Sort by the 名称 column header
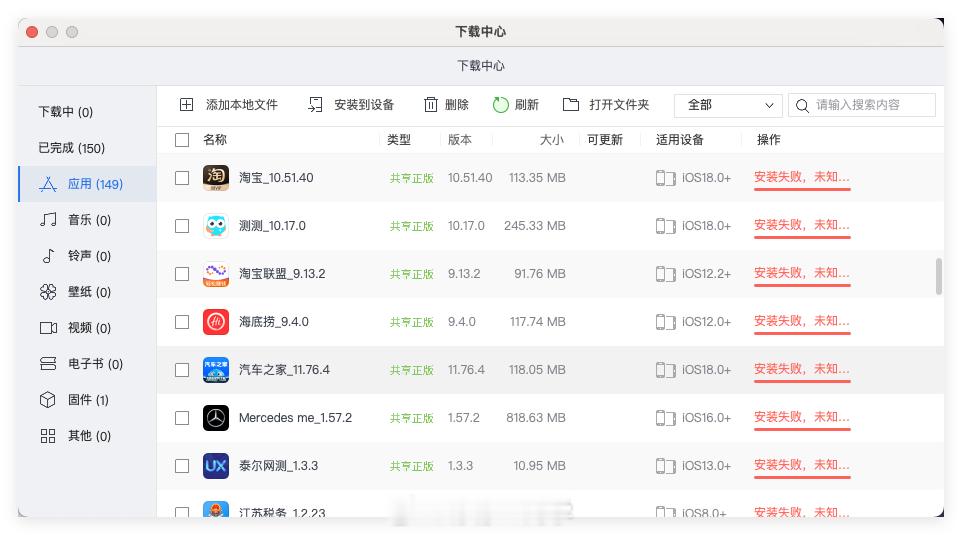The width and height of the screenshot is (962, 535). [215, 140]
